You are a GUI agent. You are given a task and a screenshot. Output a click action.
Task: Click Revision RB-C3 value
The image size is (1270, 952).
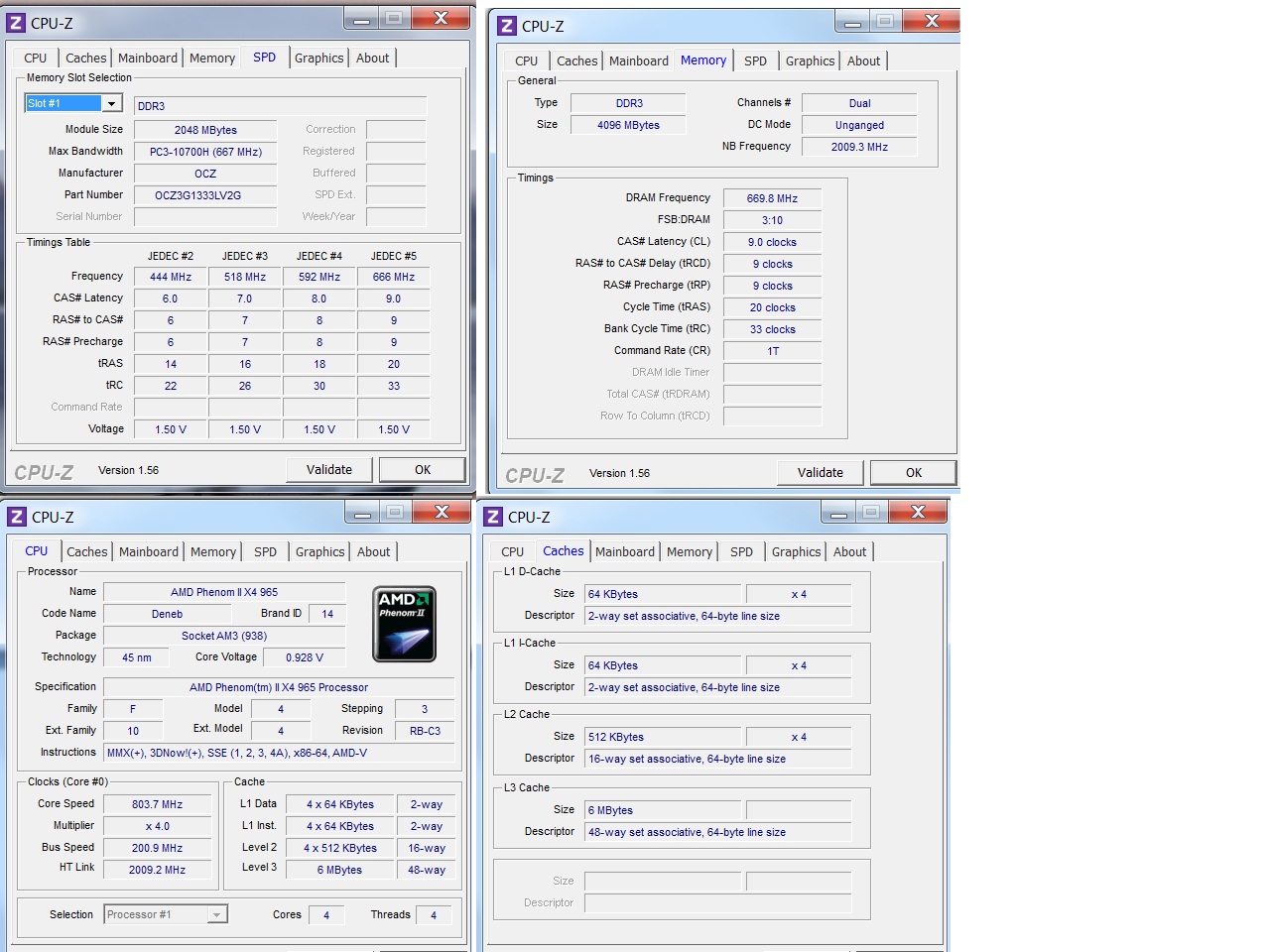tap(425, 731)
